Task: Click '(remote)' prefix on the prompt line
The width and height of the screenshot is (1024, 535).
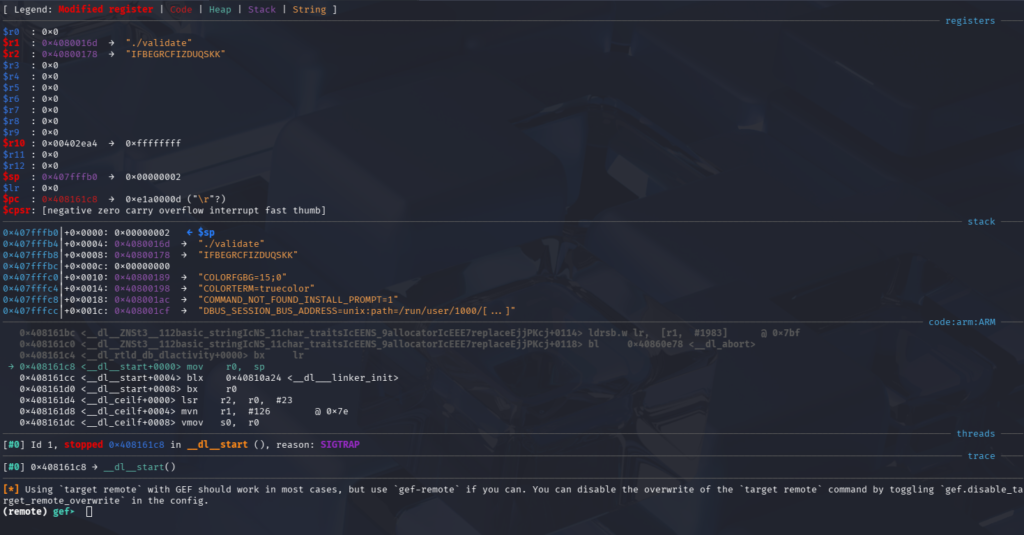Action: point(25,512)
